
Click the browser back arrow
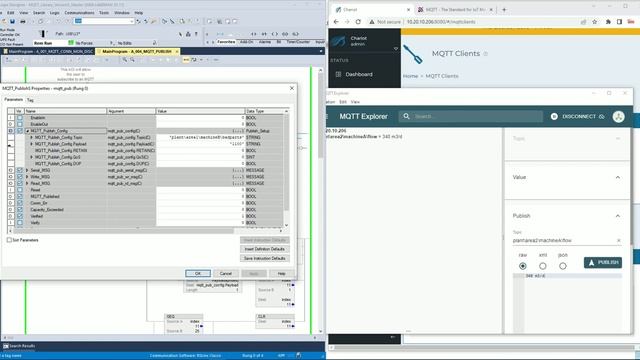tap(336, 22)
